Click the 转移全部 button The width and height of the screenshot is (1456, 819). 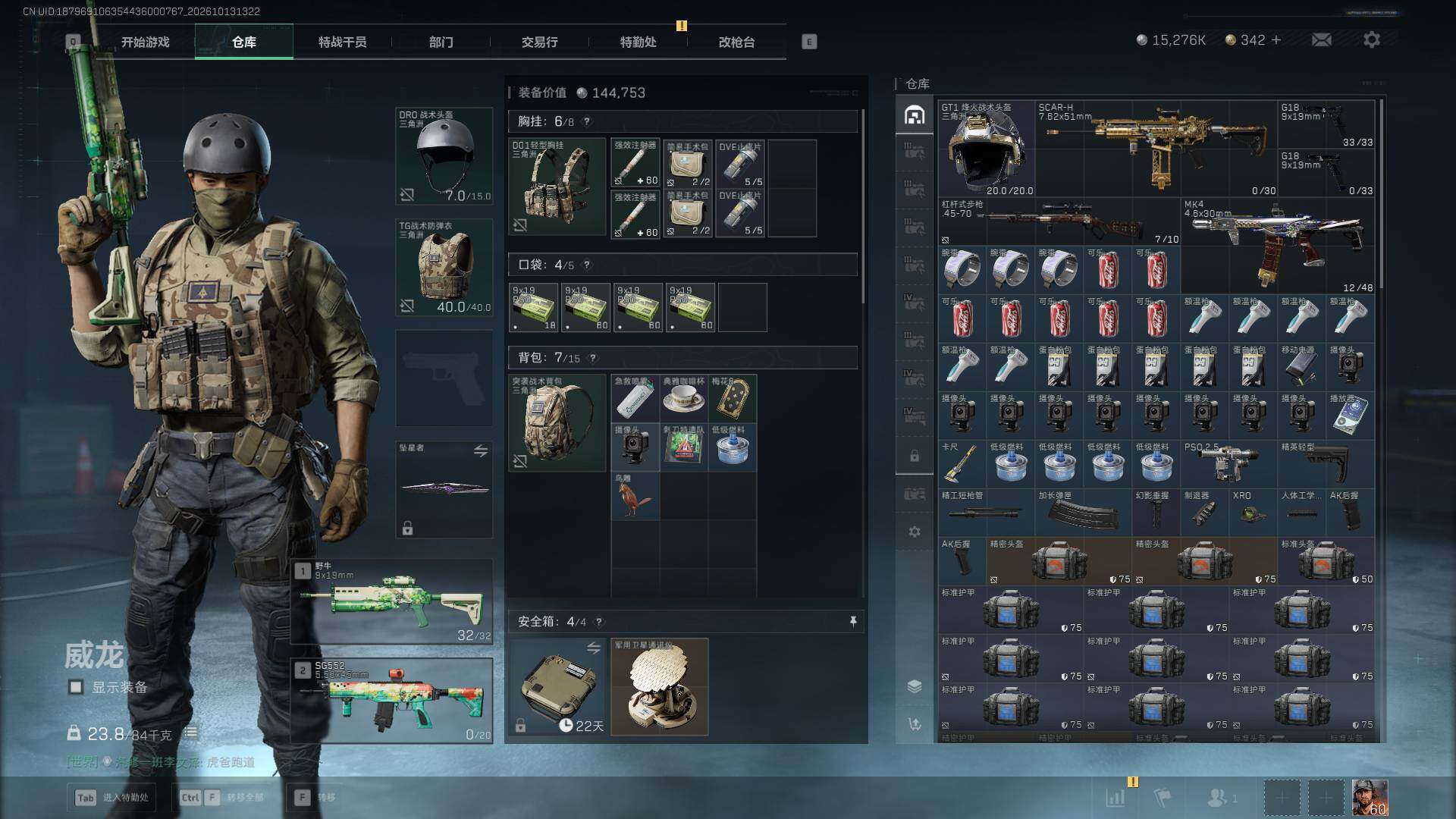click(x=222, y=797)
